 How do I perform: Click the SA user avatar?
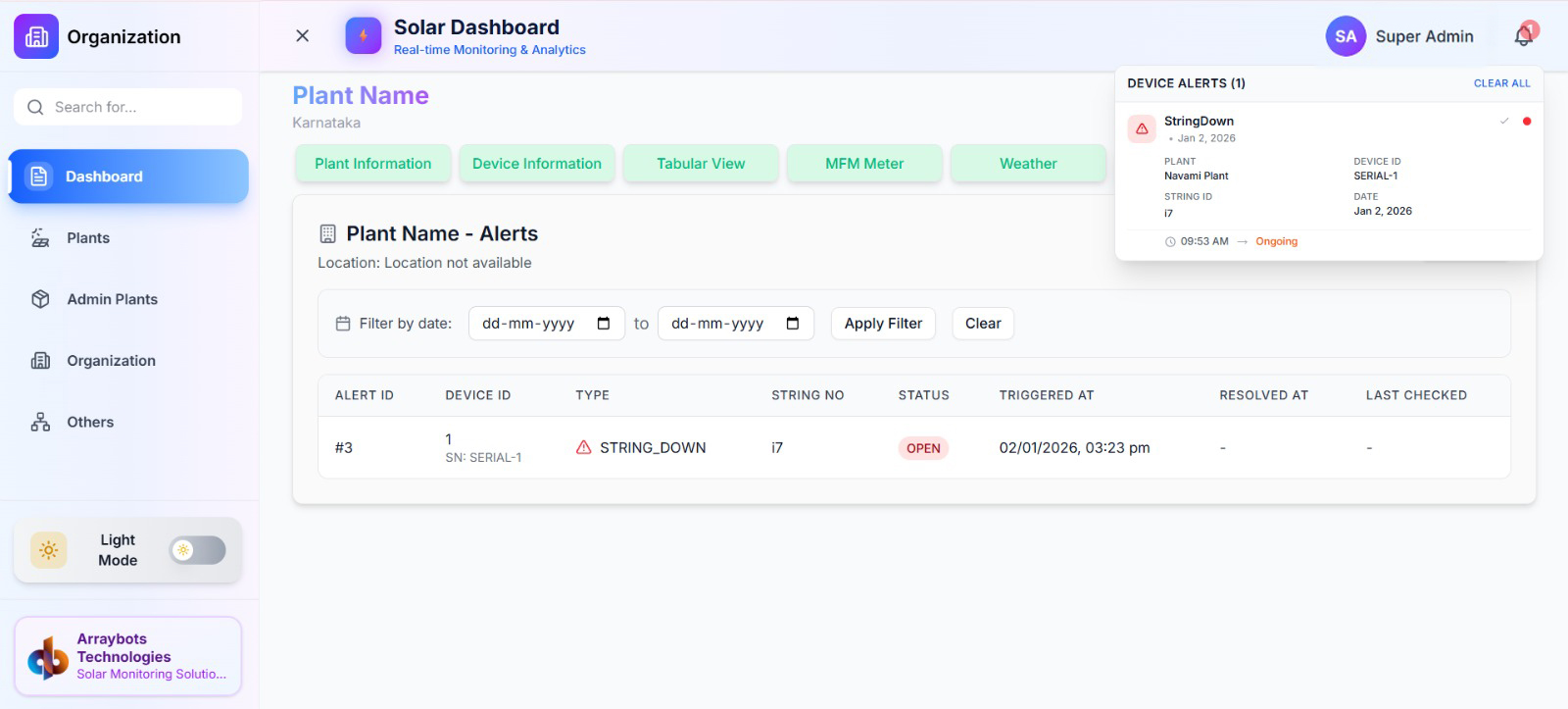pos(1346,36)
